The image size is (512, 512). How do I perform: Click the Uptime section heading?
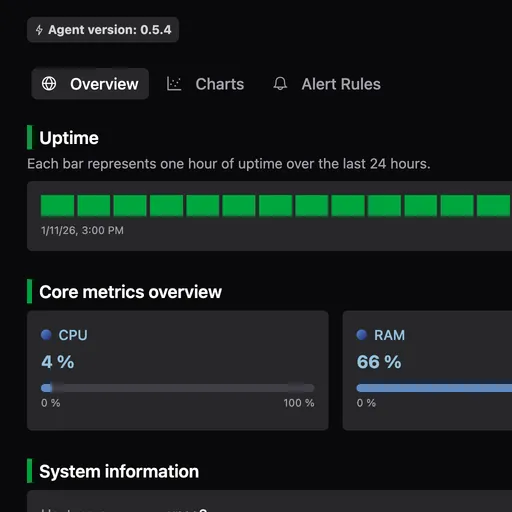pyautogui.click(x=69, y=138)
